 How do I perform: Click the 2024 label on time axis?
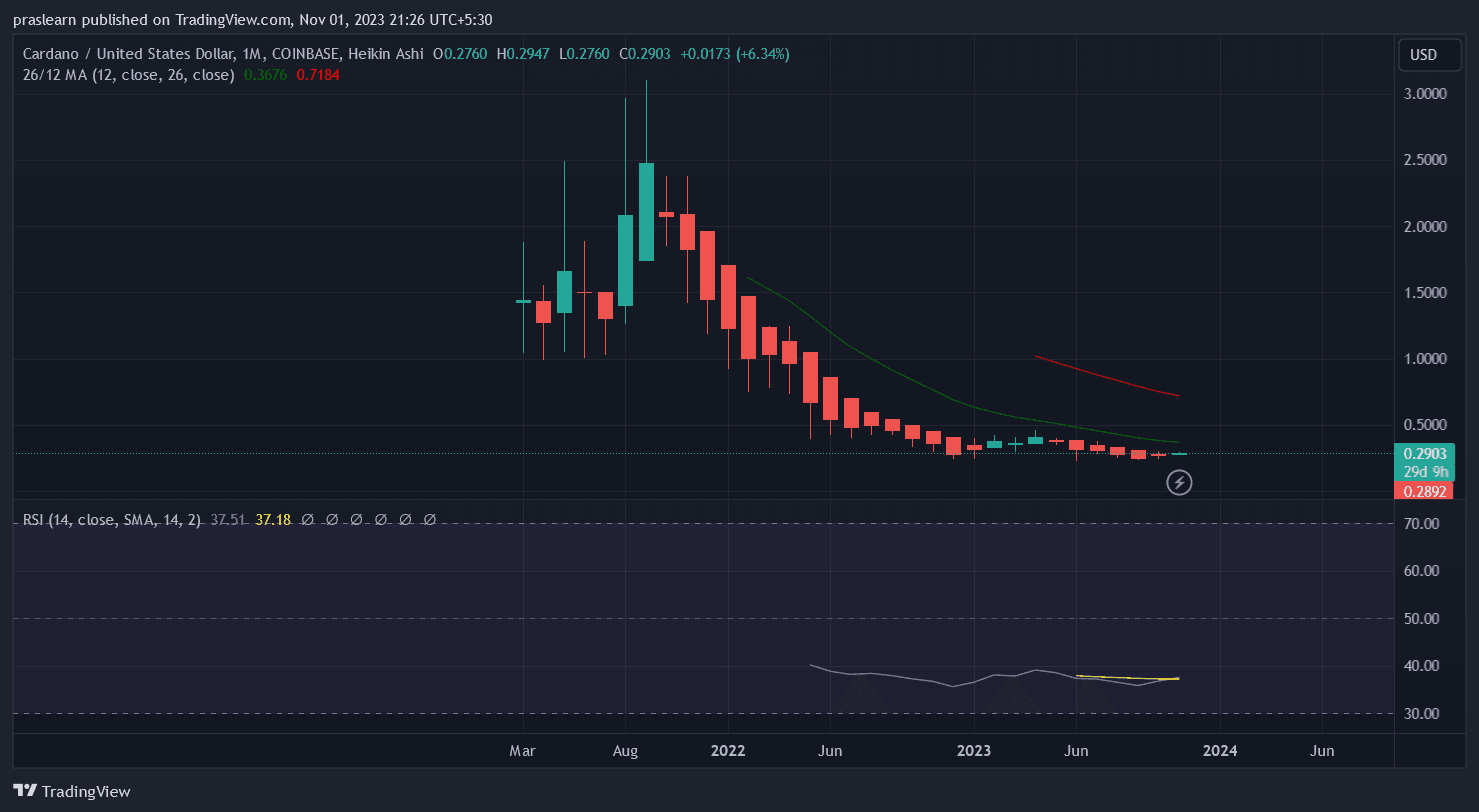click(x=1220, y=750)
